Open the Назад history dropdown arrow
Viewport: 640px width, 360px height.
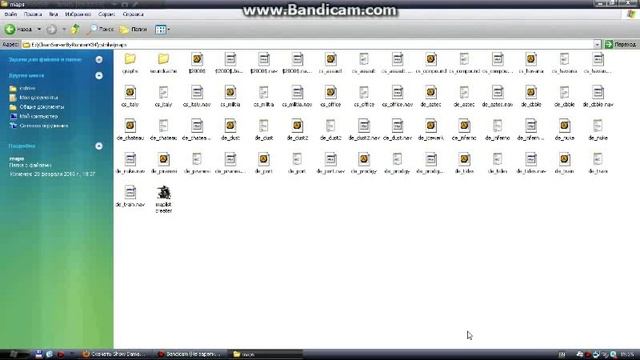(39, 29)
